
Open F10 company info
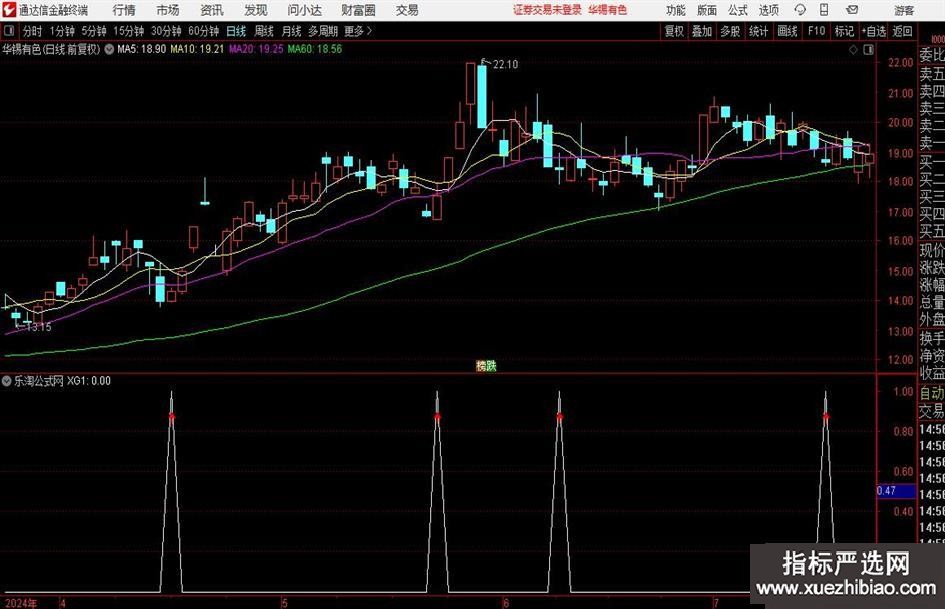coord(816,31)
